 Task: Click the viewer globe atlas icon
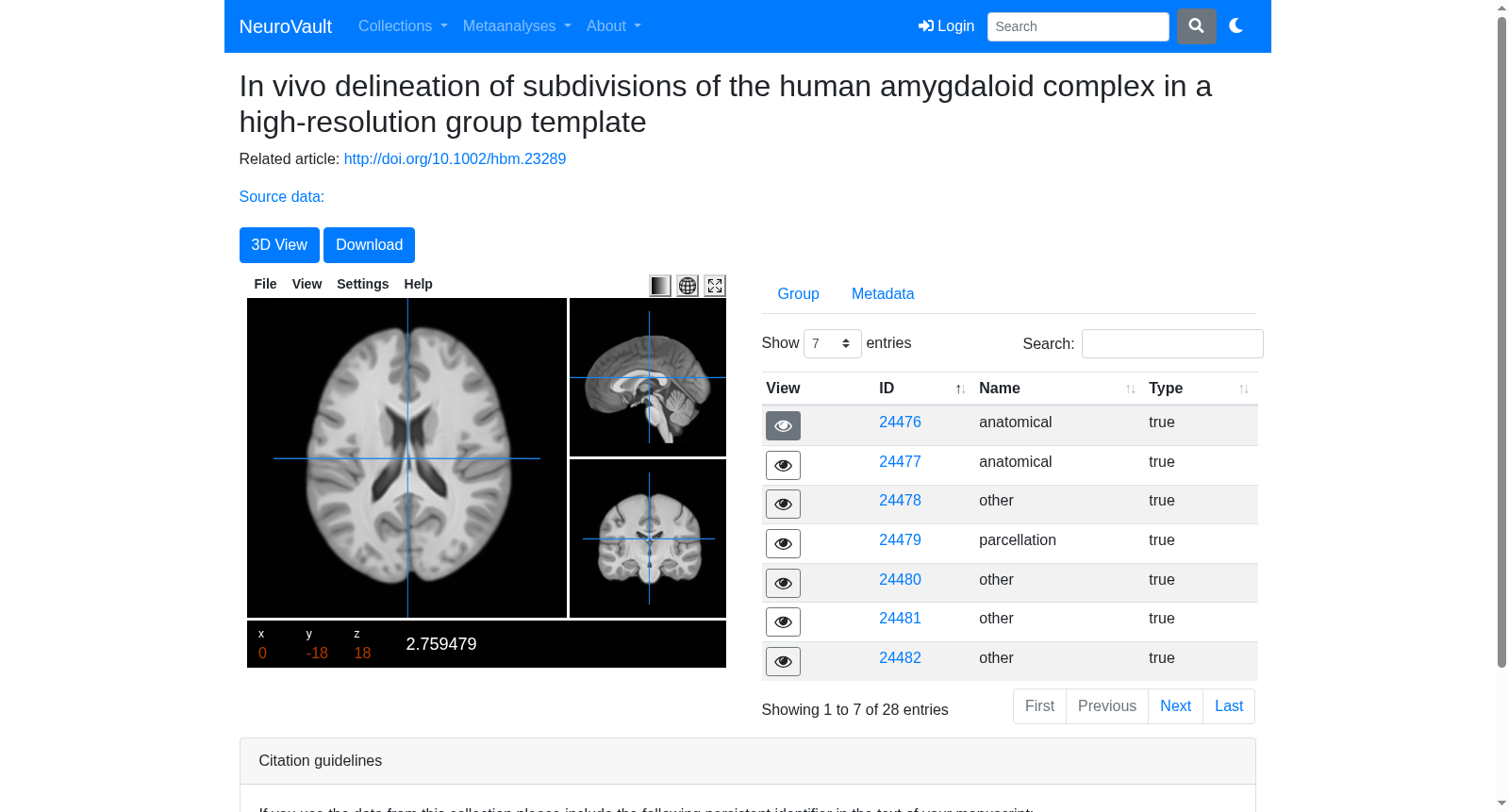pos(688,286)
